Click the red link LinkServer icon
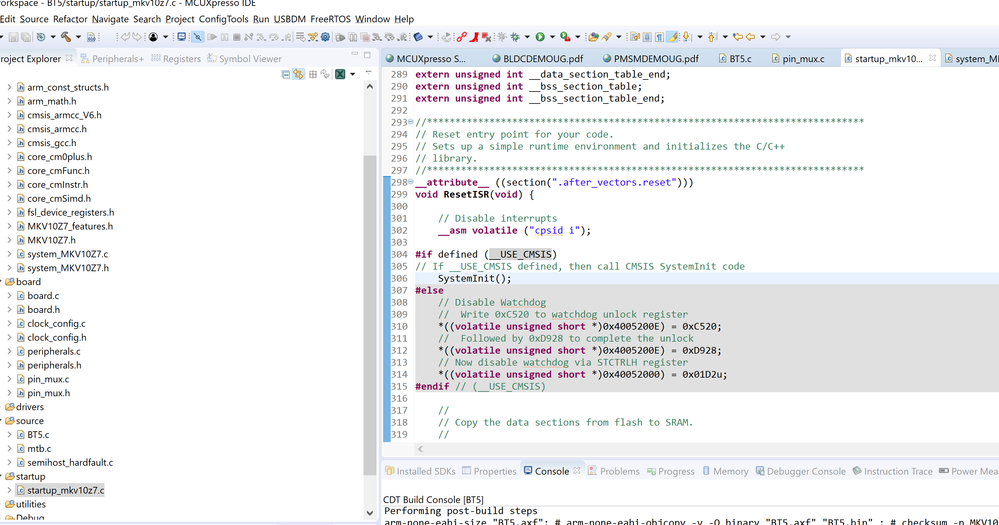This screenshot has width=999, height=525. coord(461,37)
